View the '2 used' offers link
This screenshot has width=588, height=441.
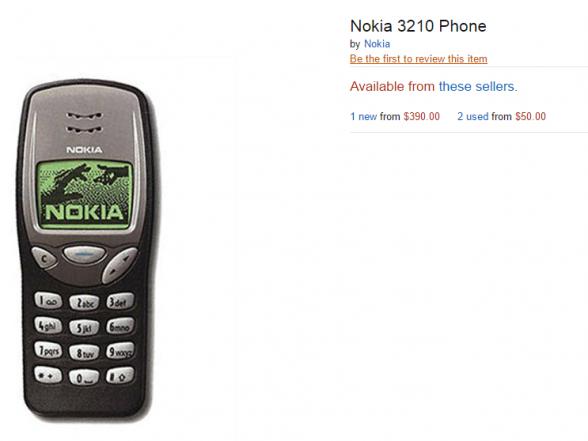click(472, 116)
